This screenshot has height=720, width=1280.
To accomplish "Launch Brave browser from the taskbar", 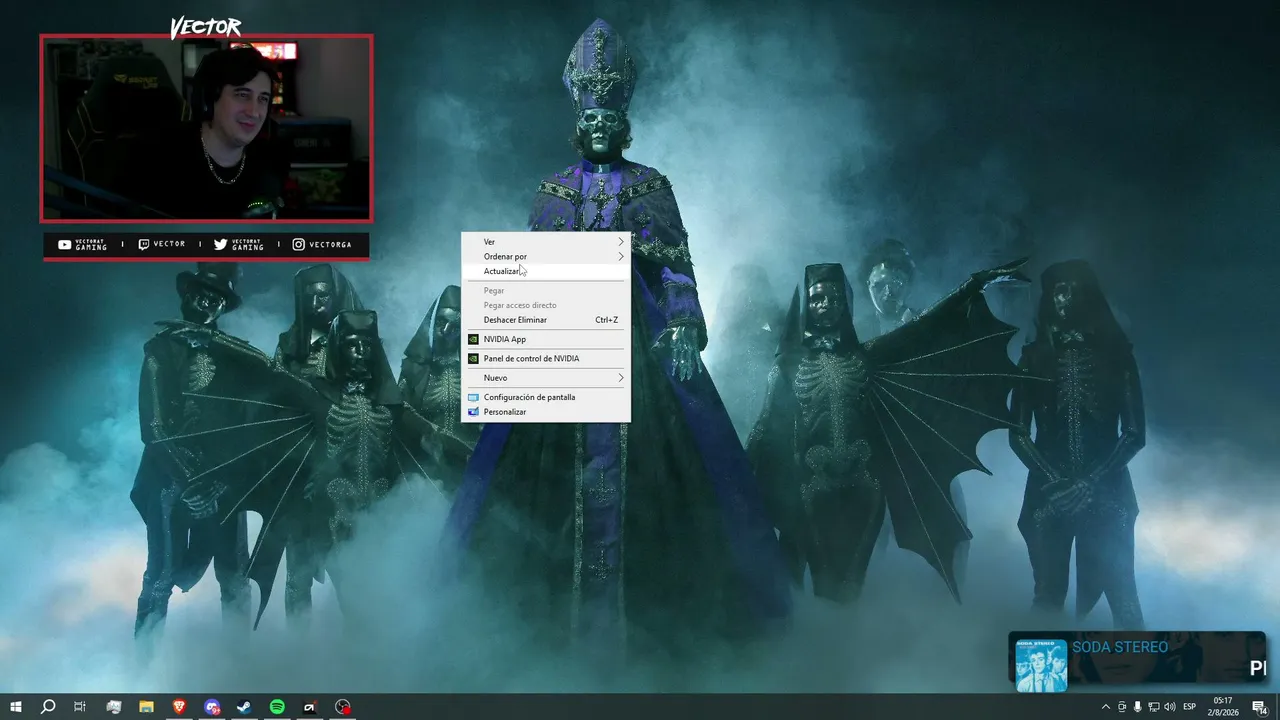I will click(179, 707).
